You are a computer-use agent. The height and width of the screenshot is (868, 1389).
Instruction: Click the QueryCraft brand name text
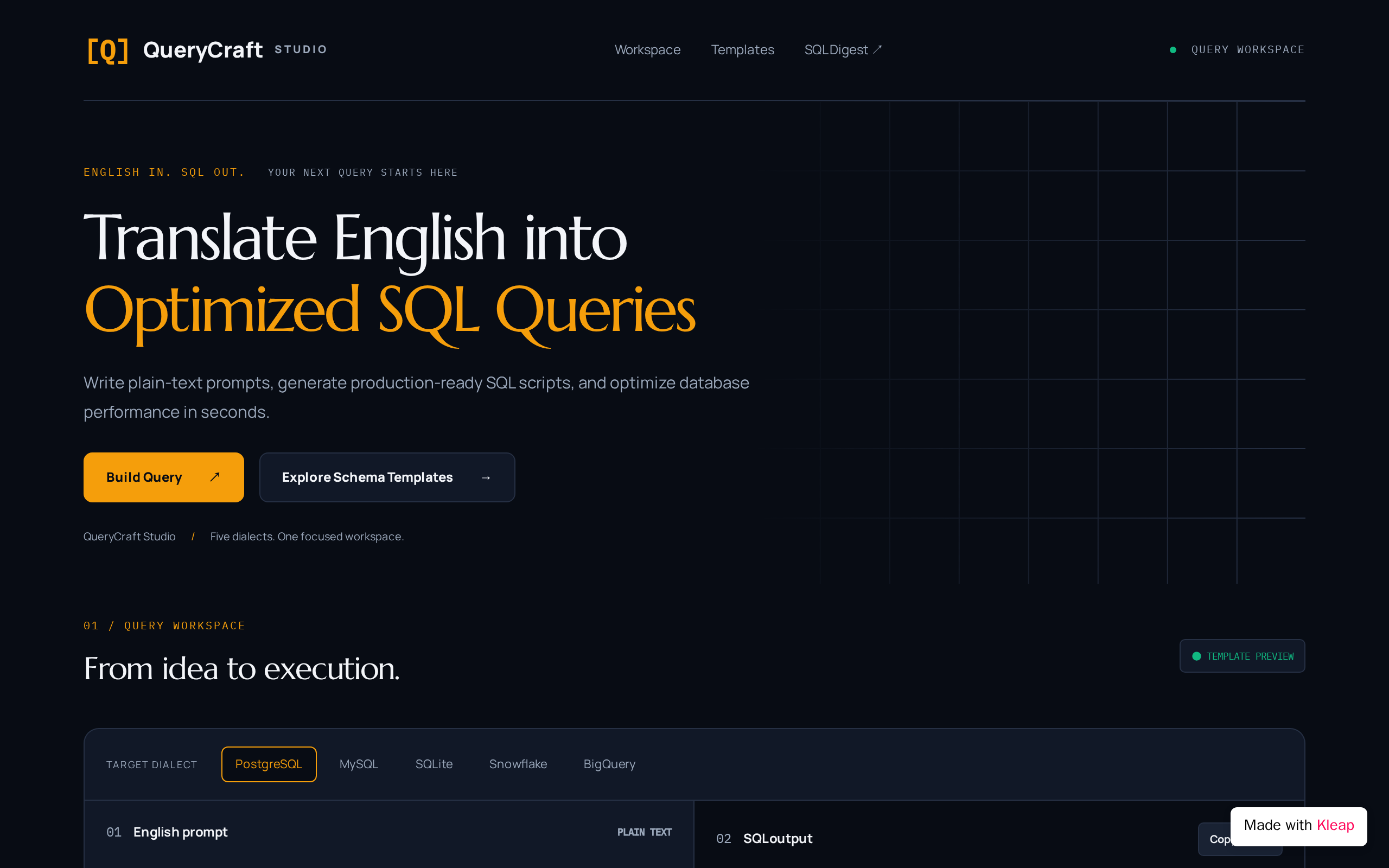[202, 50]
